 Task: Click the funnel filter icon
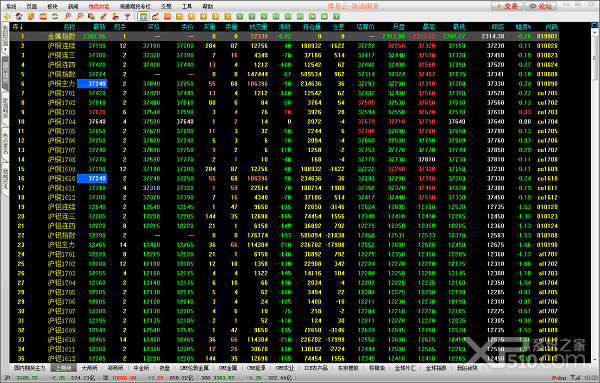(x=127, y=16)
